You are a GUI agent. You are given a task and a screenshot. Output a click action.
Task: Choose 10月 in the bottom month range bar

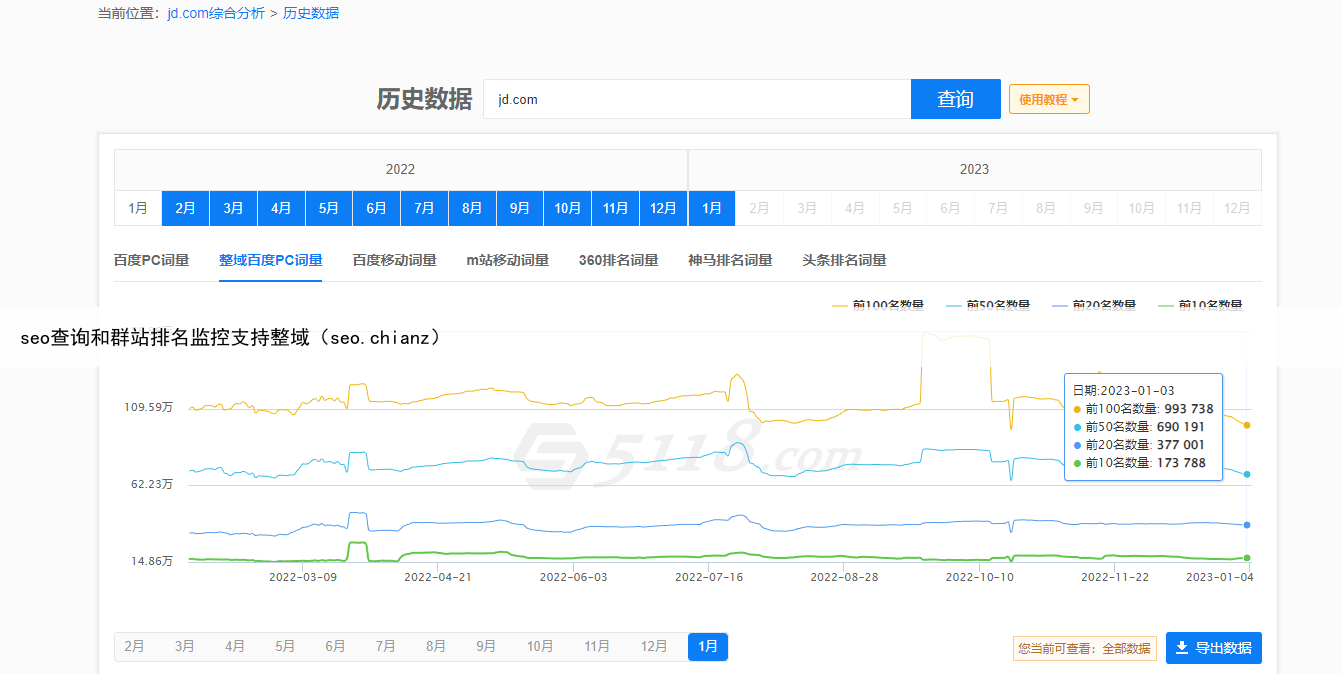click(540, 647)
